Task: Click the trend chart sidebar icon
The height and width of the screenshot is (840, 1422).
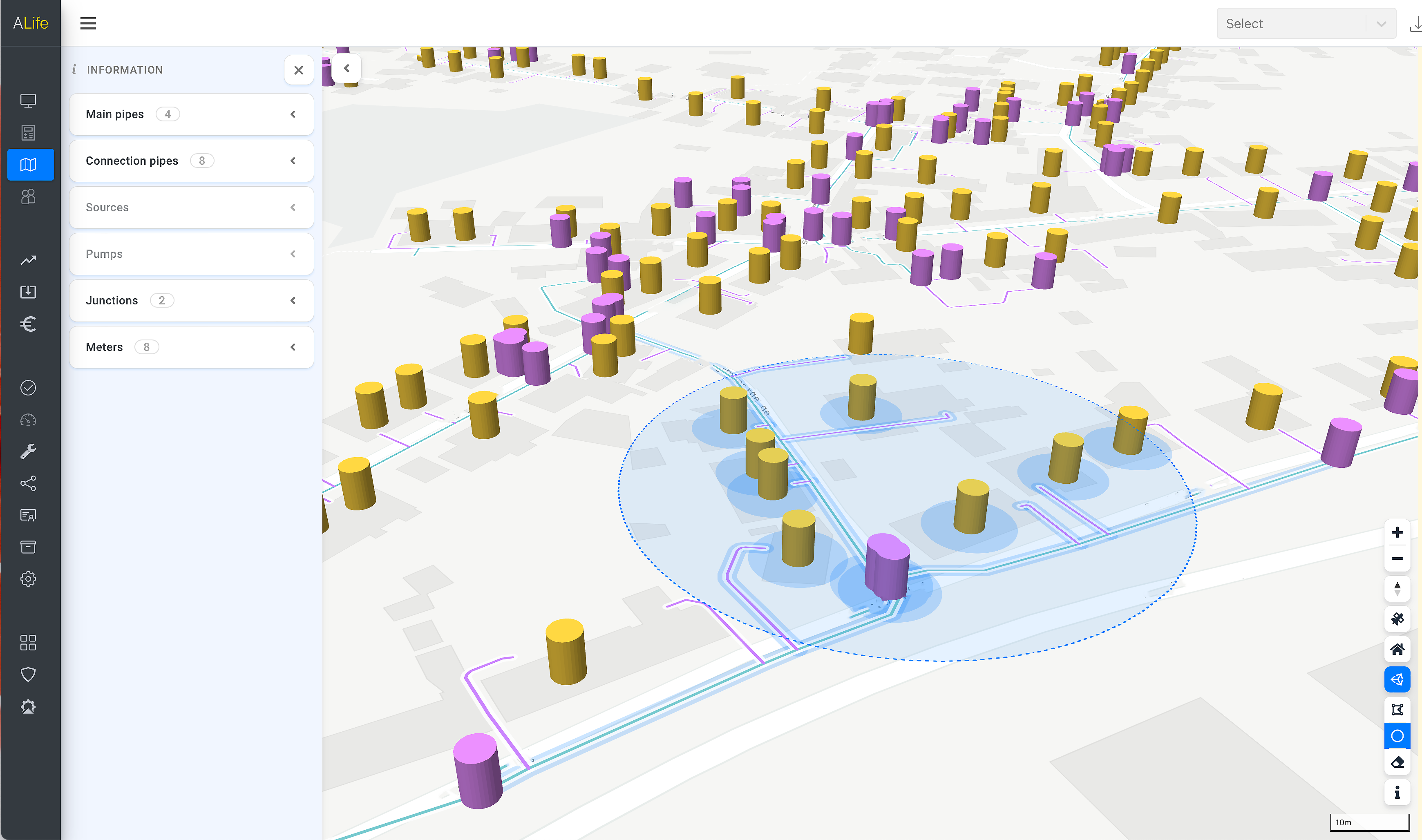Action: (28, 260)
